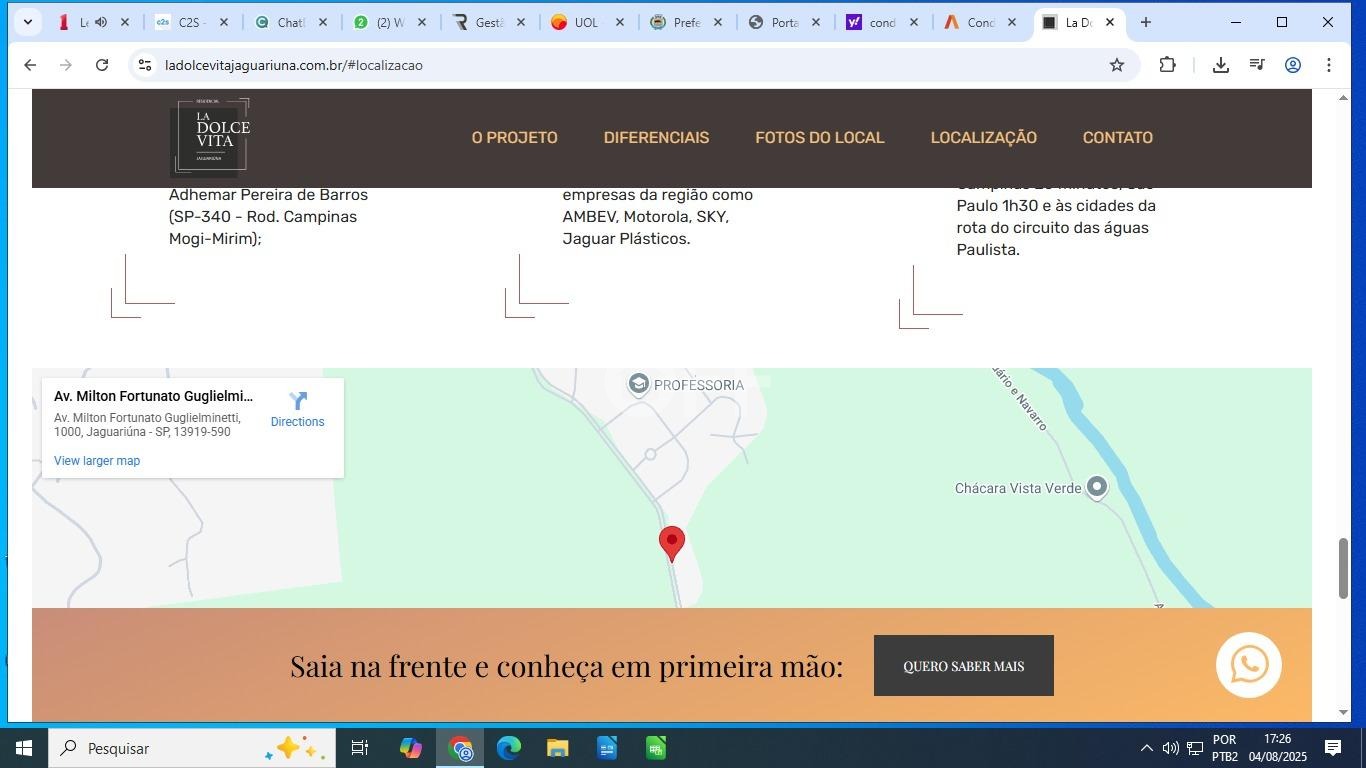Click the Chácara Vista Verde map marker
The width and height of the screenshot is (1366, 768).
[1097, 487]
